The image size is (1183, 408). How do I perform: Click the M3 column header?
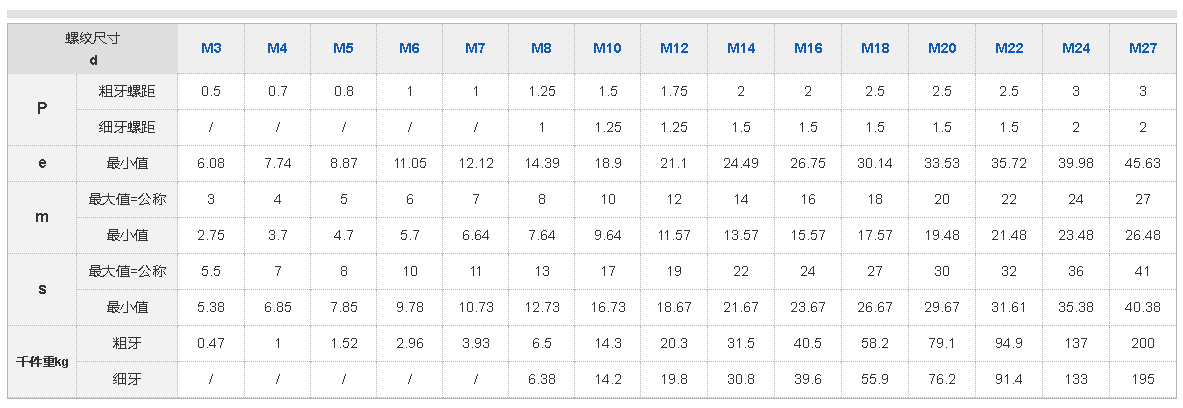click(x=211, y=48)
